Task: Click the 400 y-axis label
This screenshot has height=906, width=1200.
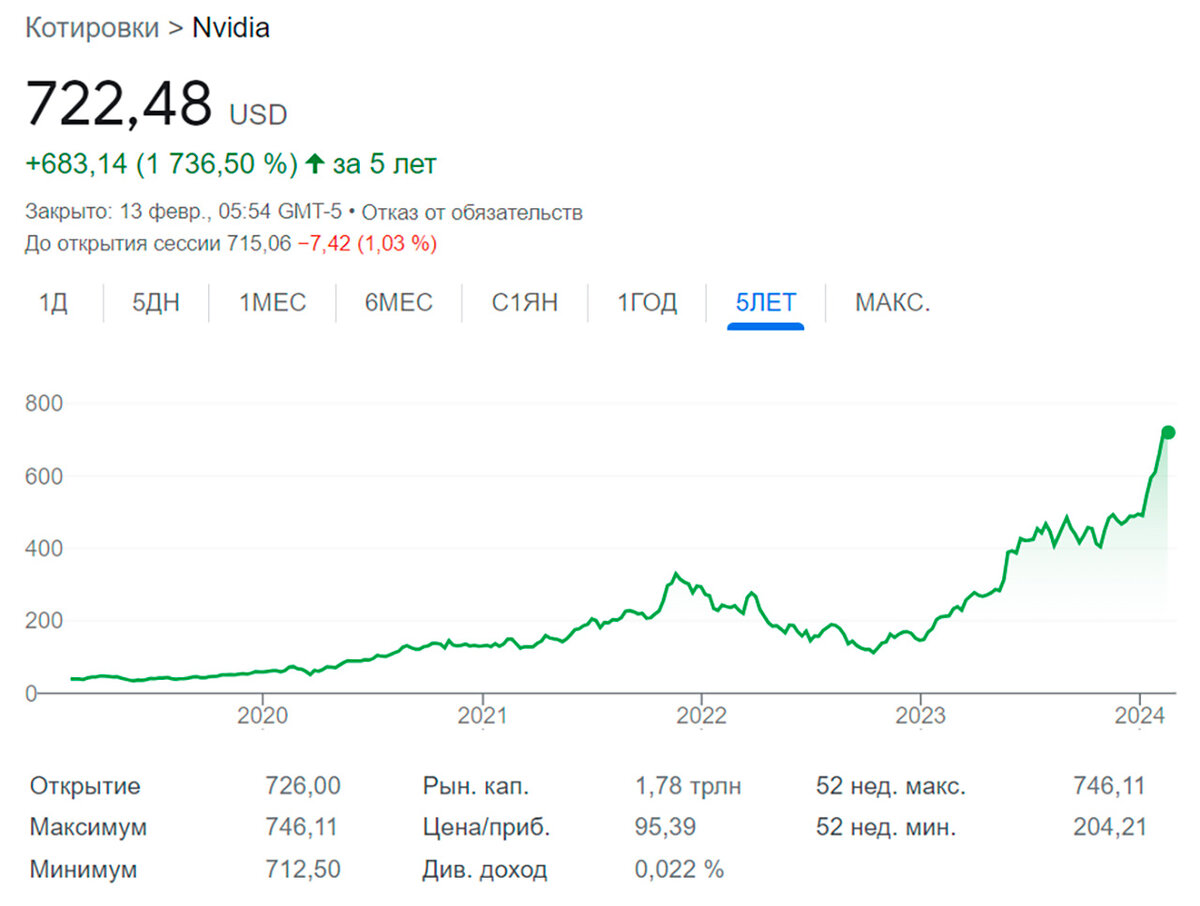Action: (44, 548)
